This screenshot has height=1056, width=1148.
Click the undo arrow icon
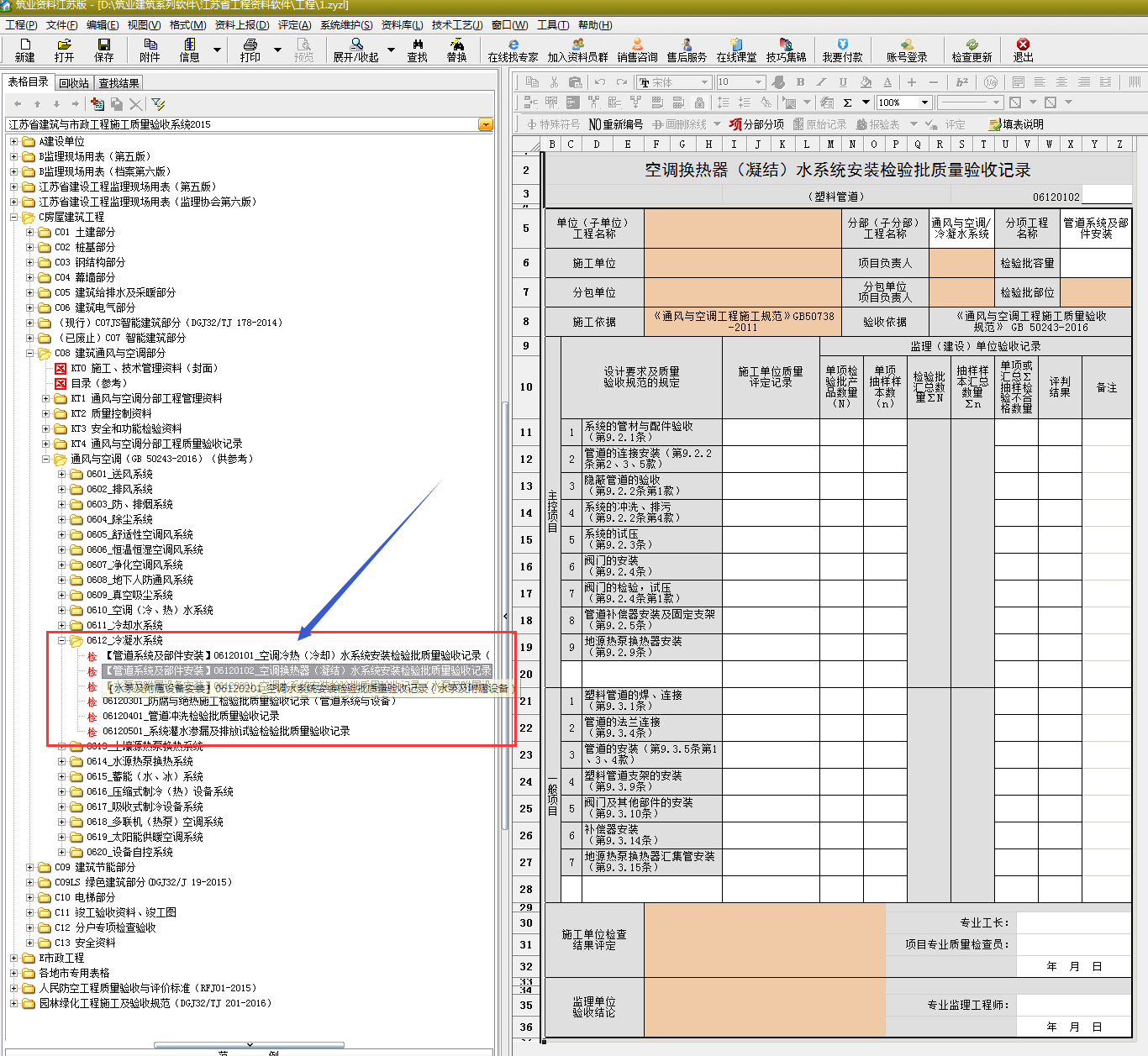(x=599, y=81)
